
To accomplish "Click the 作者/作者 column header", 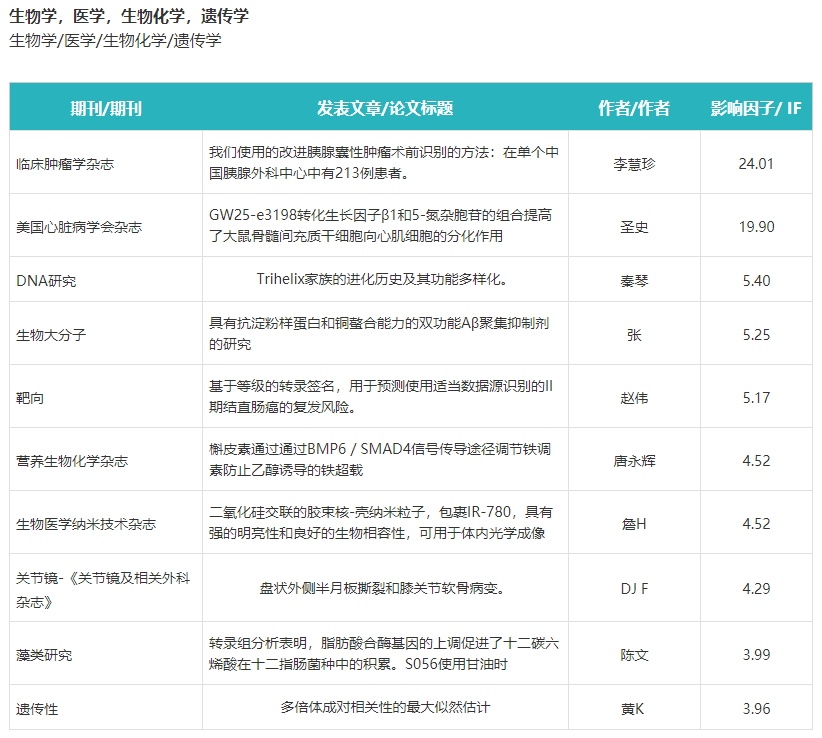I will pyautogui.click(x=634, y=108).
